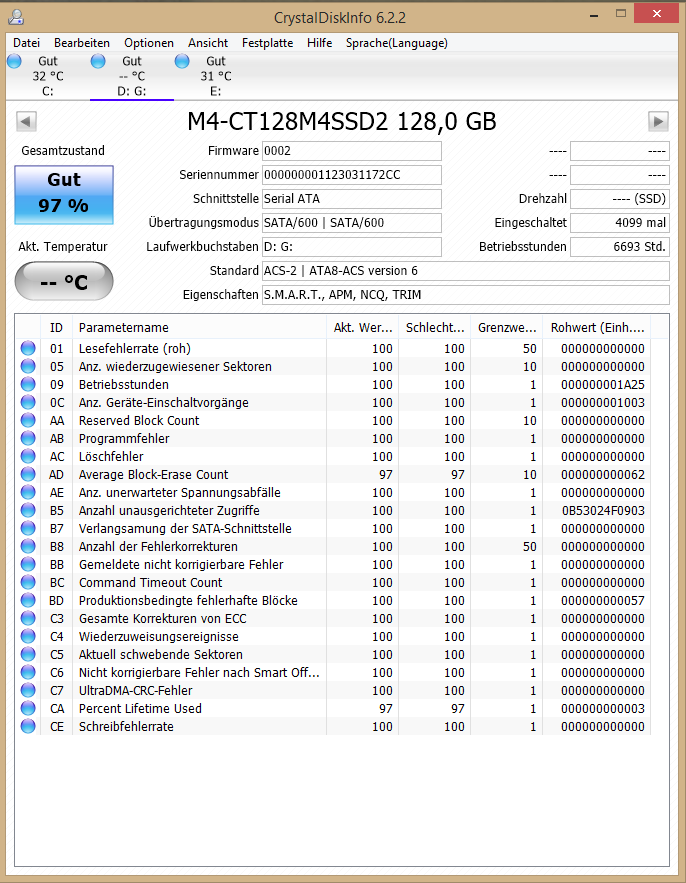Click the Schnittstelle field Serial ATA
This screenshot has width=686, height=883.
click(x=351, y=199)
